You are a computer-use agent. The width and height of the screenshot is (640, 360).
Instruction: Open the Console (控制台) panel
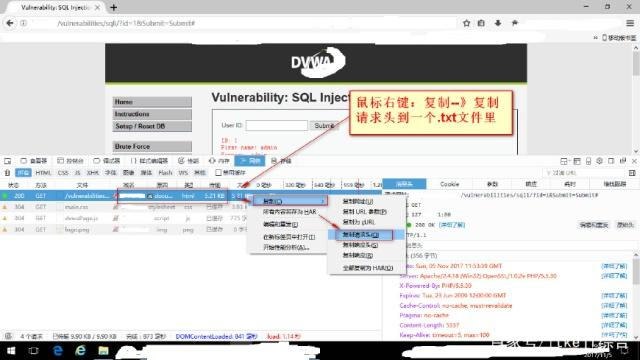pos(71,161)
